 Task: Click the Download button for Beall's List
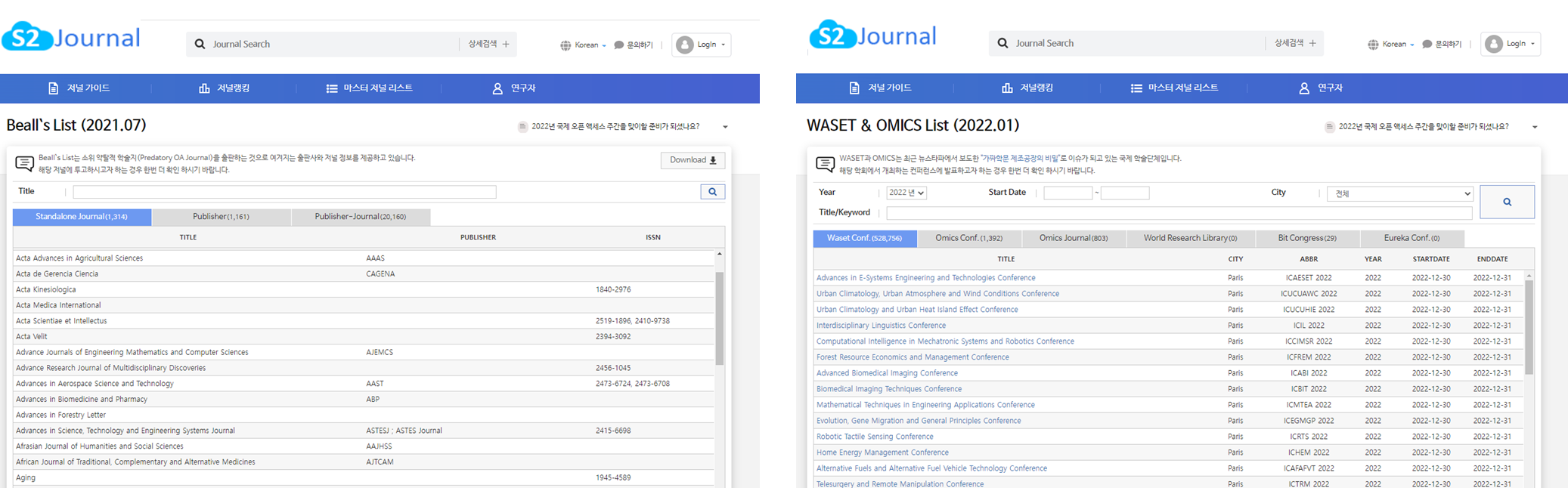pos(693,160)
